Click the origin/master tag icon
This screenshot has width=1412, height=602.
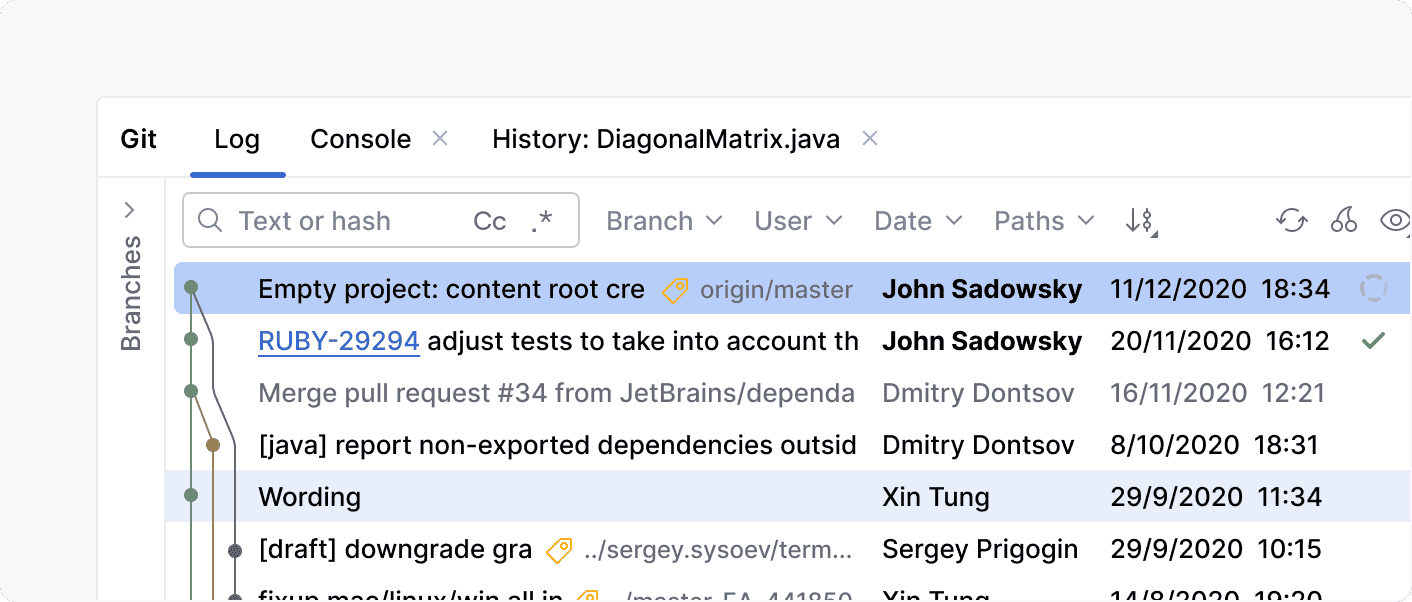point(675,291)
